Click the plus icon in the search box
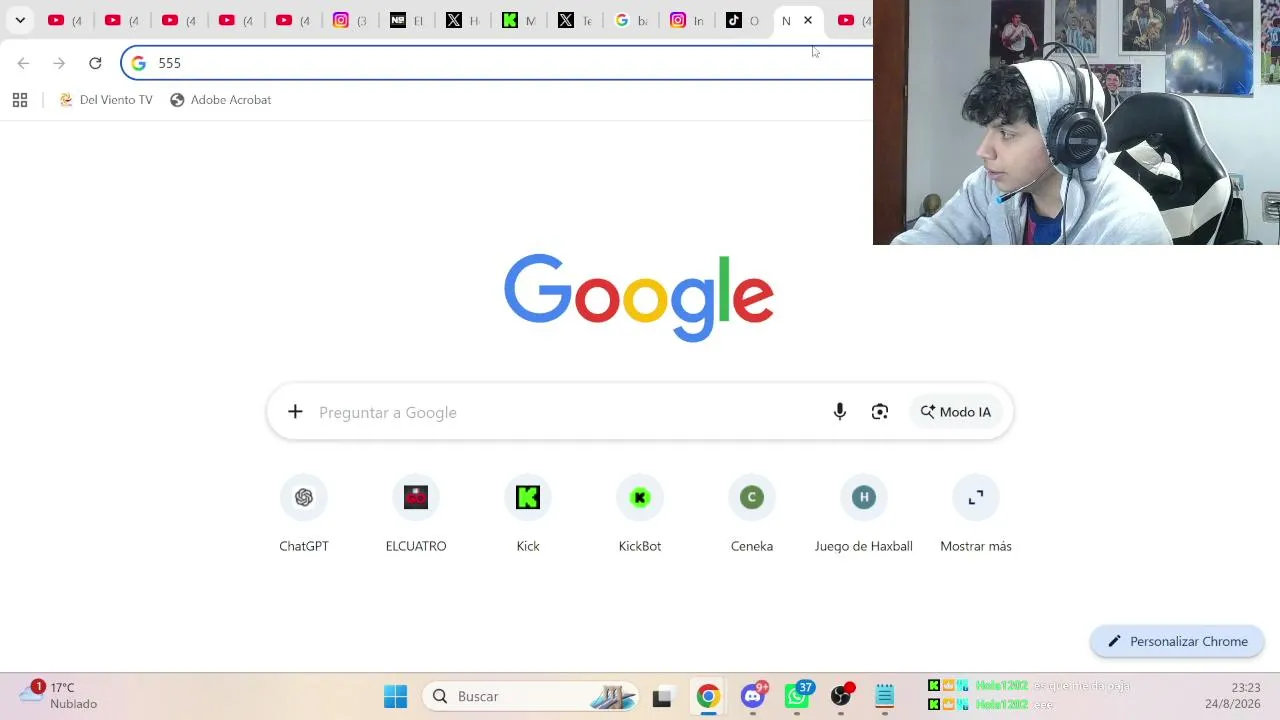 tap(295, 412)
